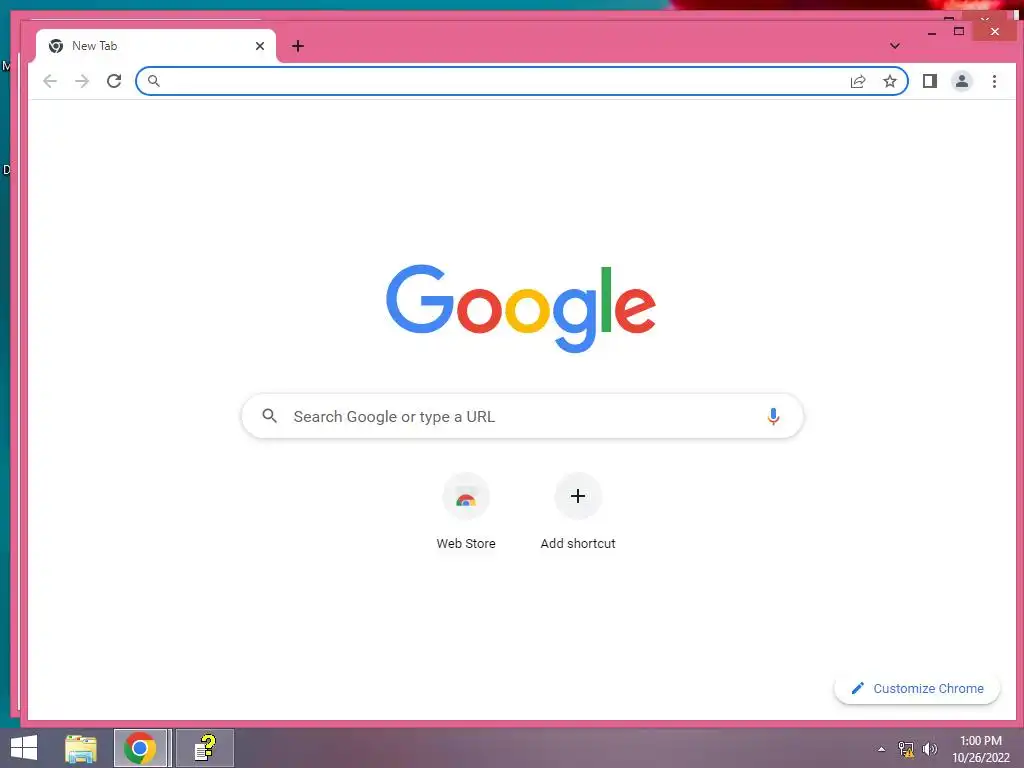Bookmark this tab with the star icon

889,81
